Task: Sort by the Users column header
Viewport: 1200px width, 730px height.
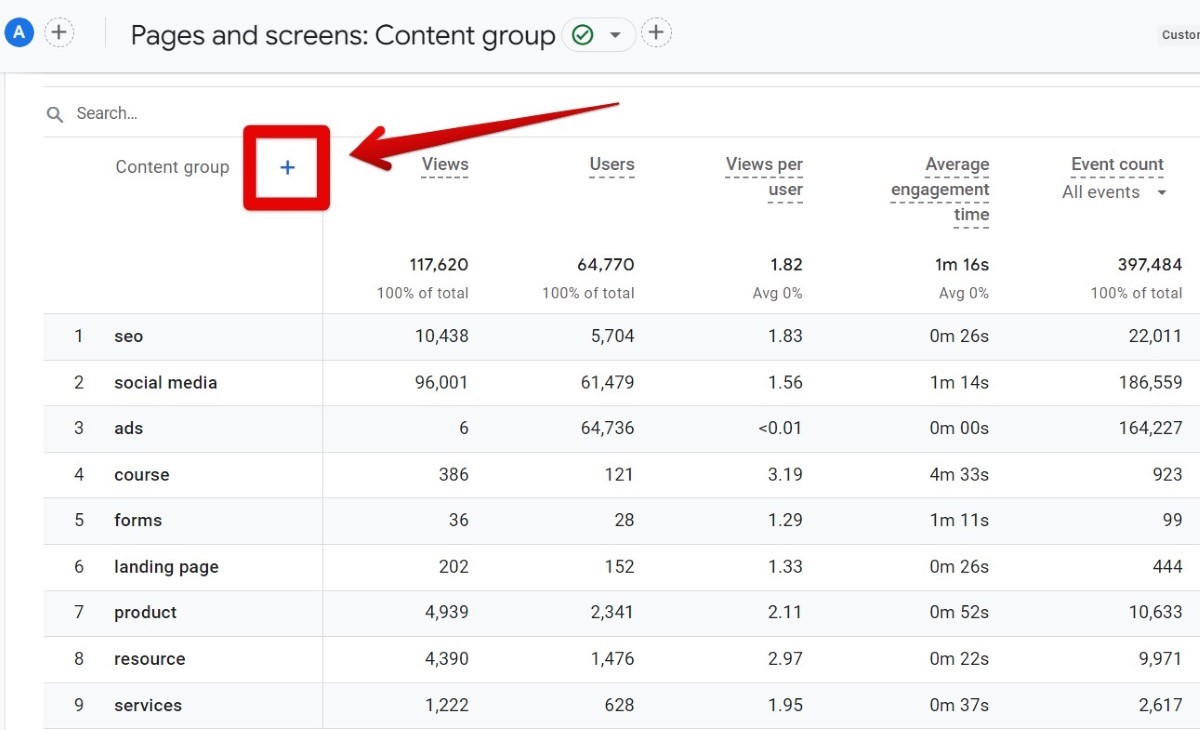Action: 612,164
